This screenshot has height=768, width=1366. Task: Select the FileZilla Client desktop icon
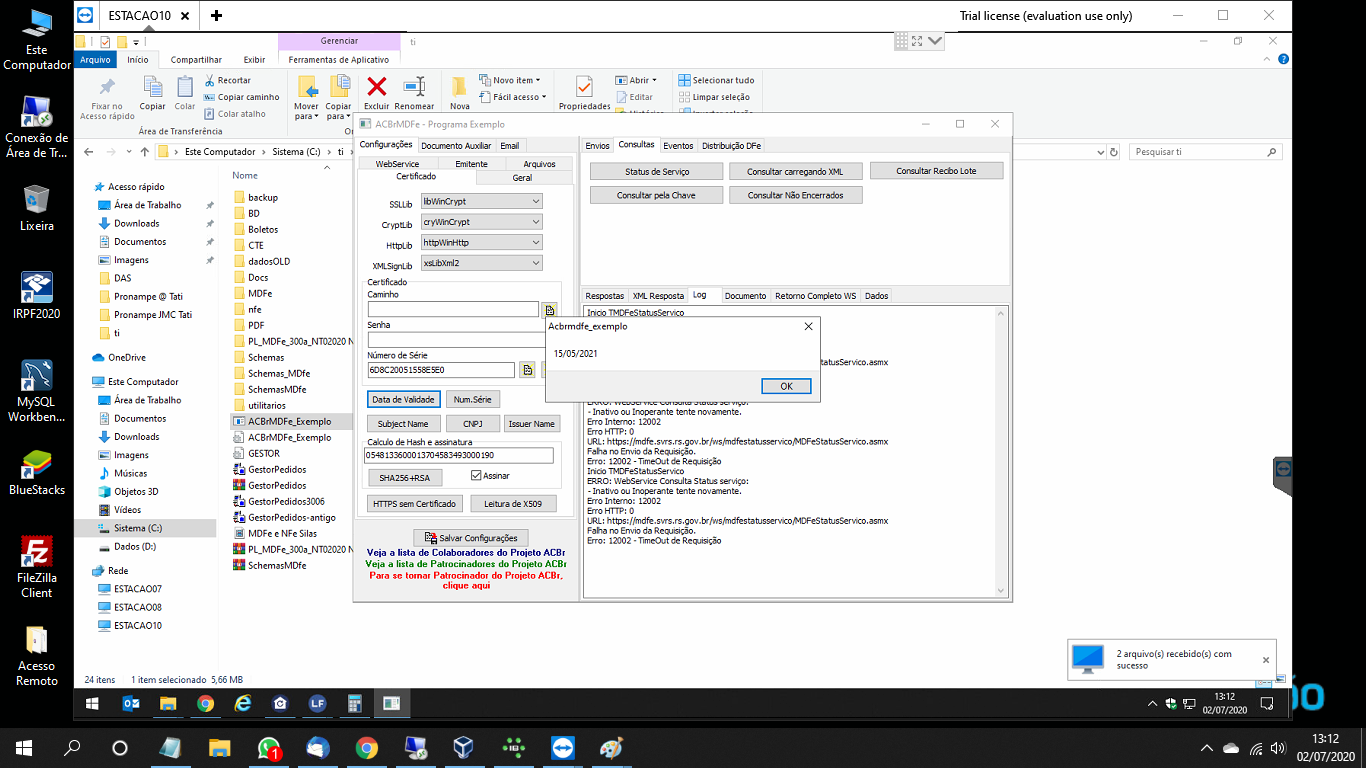[36, 566]
